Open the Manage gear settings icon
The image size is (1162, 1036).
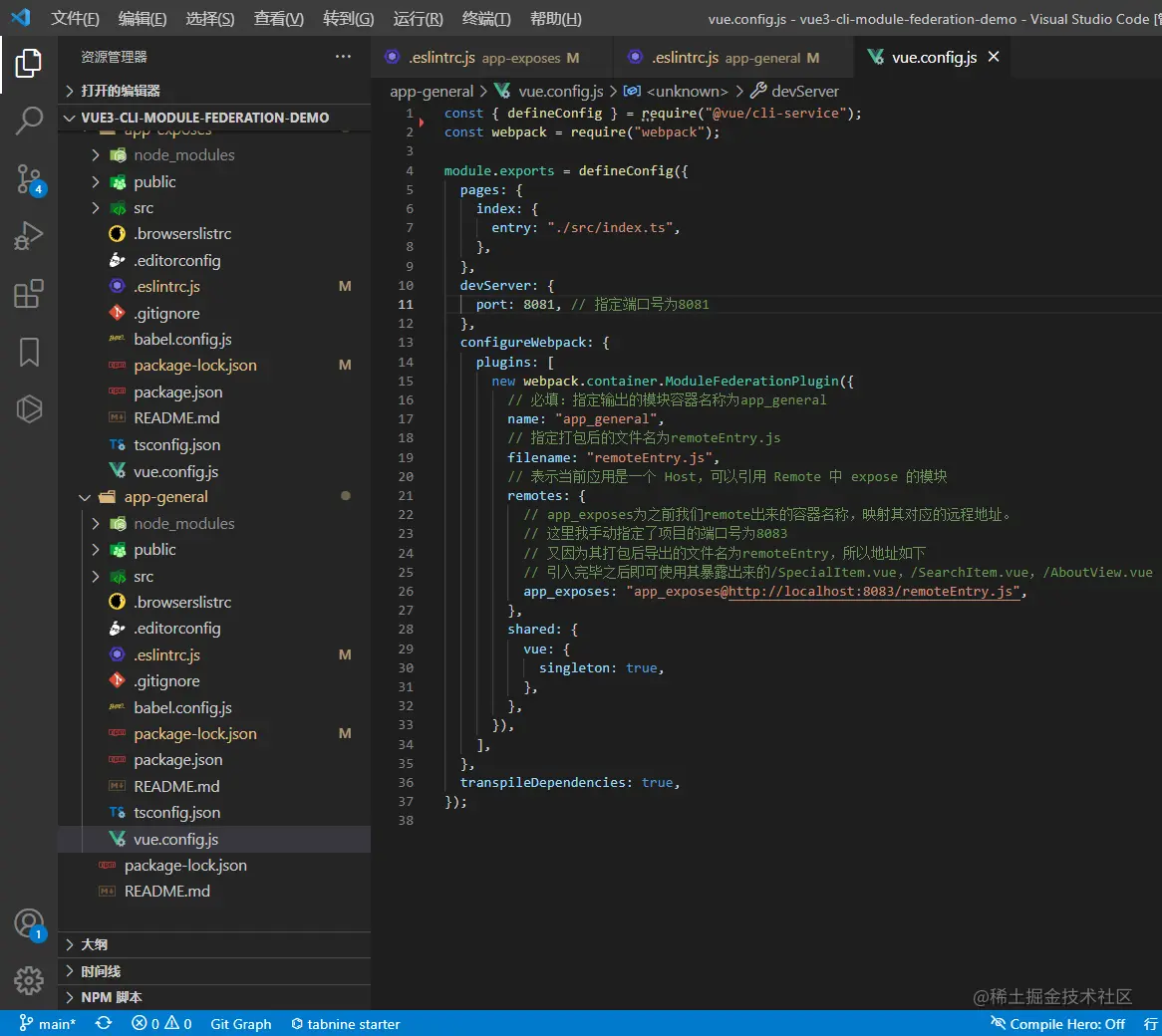click(28, 980)
